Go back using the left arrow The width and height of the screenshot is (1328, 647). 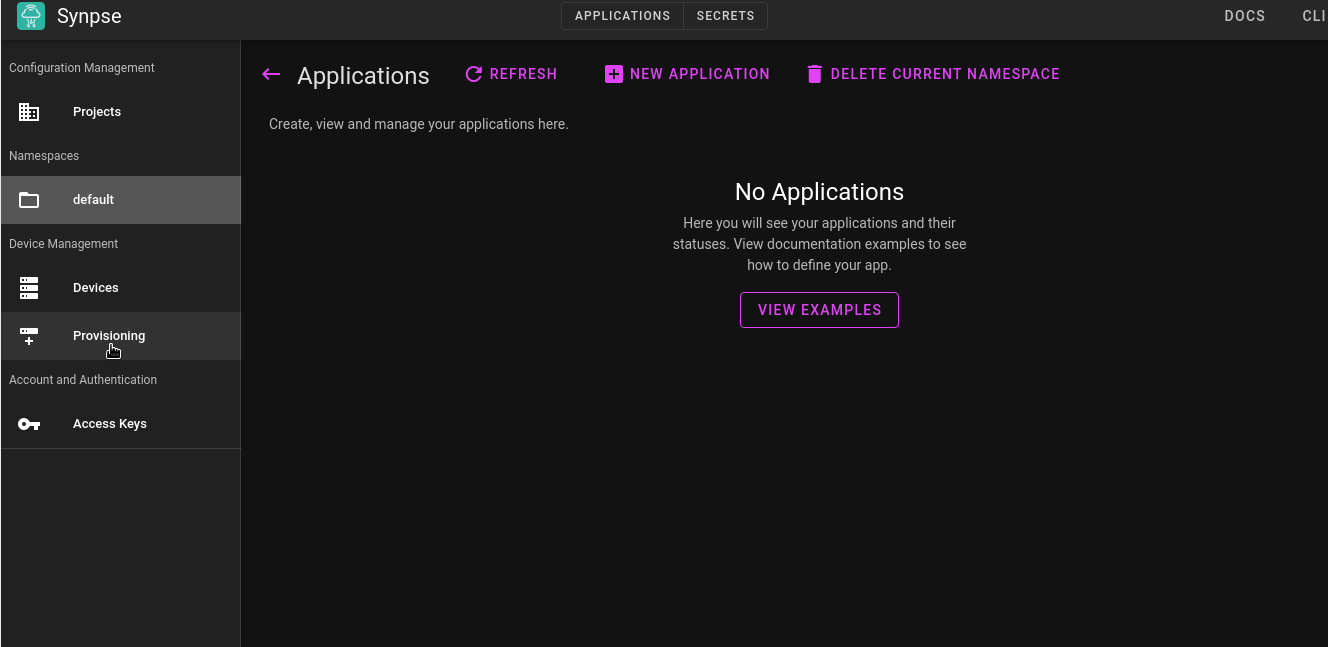pos(271,75)
